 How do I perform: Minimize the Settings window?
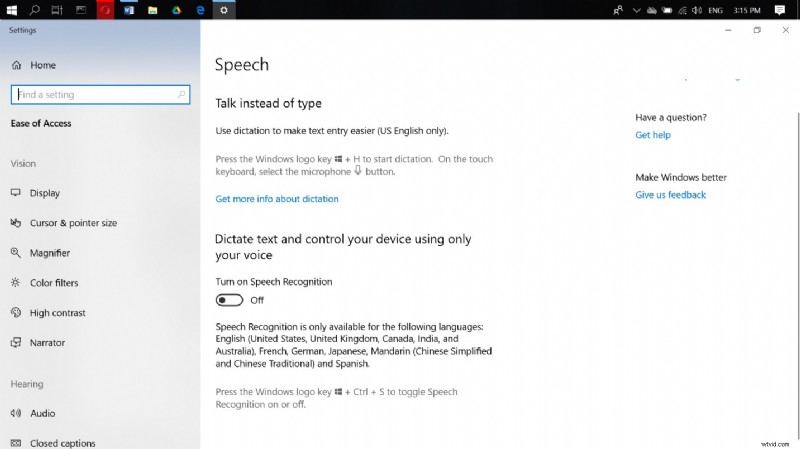pyautogui.click(x=728, y=30)
